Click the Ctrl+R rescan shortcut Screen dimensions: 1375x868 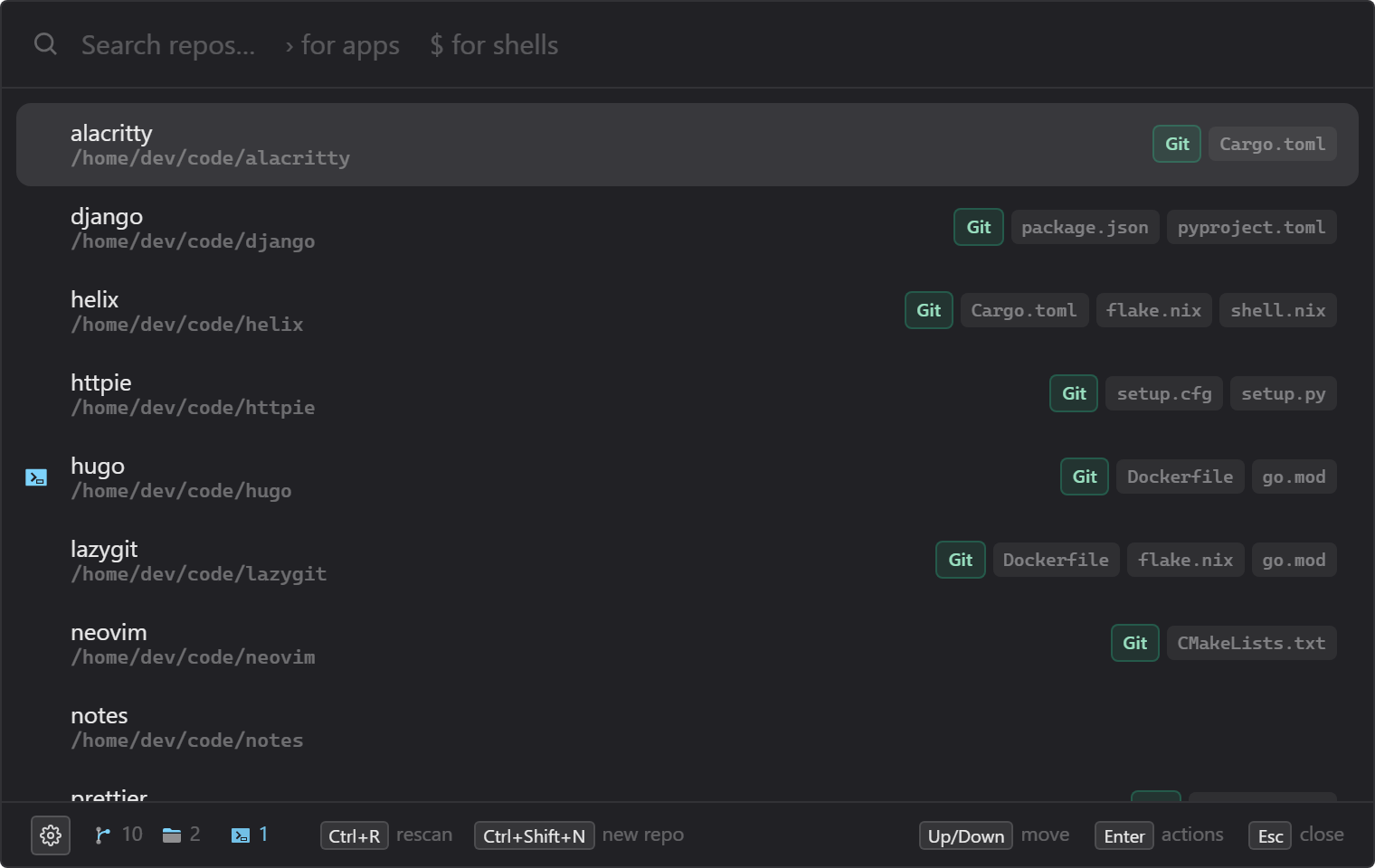pos(386,835)
